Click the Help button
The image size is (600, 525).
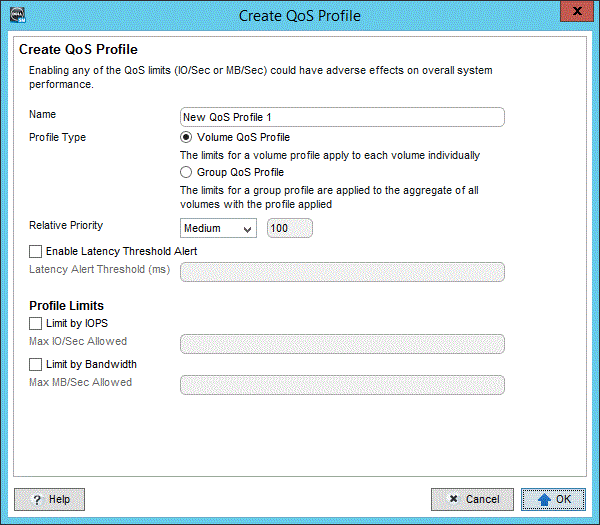pyautogui.click(x=49, y=499)
